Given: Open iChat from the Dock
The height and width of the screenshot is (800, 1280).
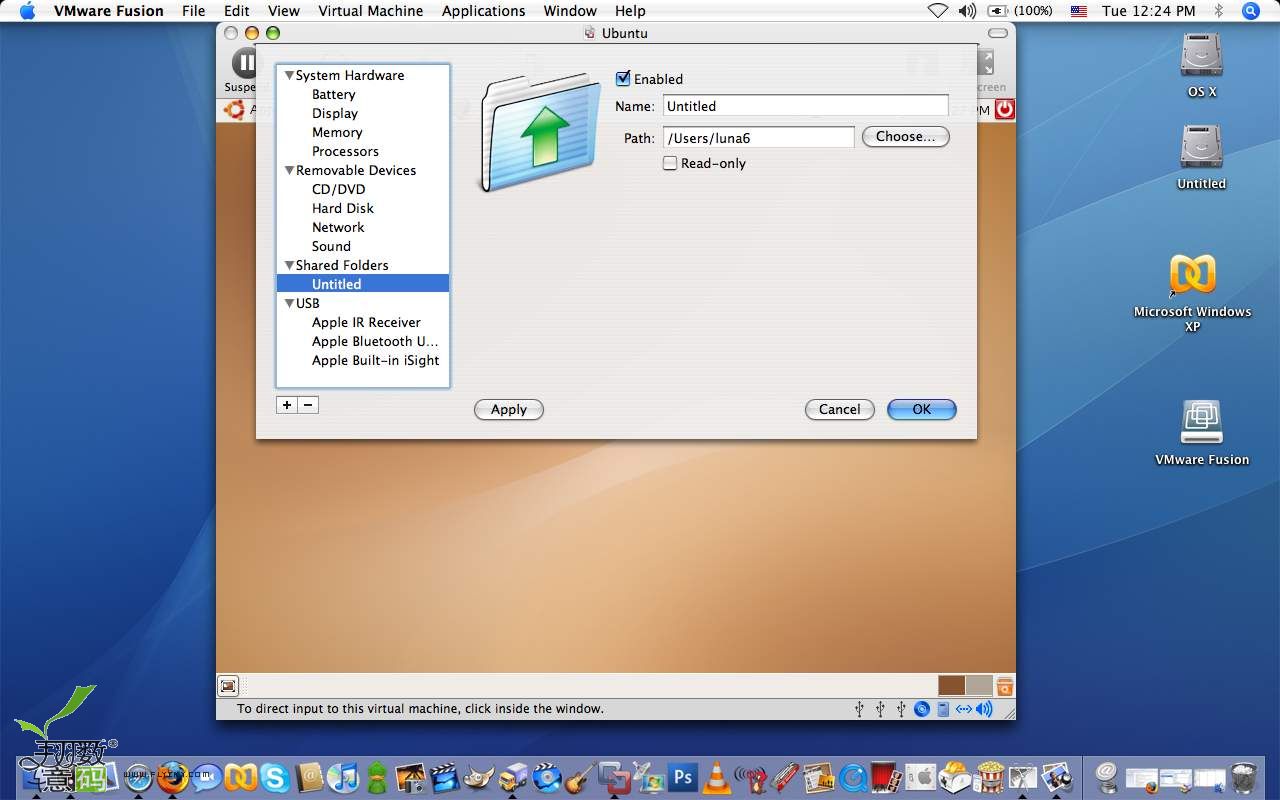Looking at the screenshot, I should click(207, 777).
